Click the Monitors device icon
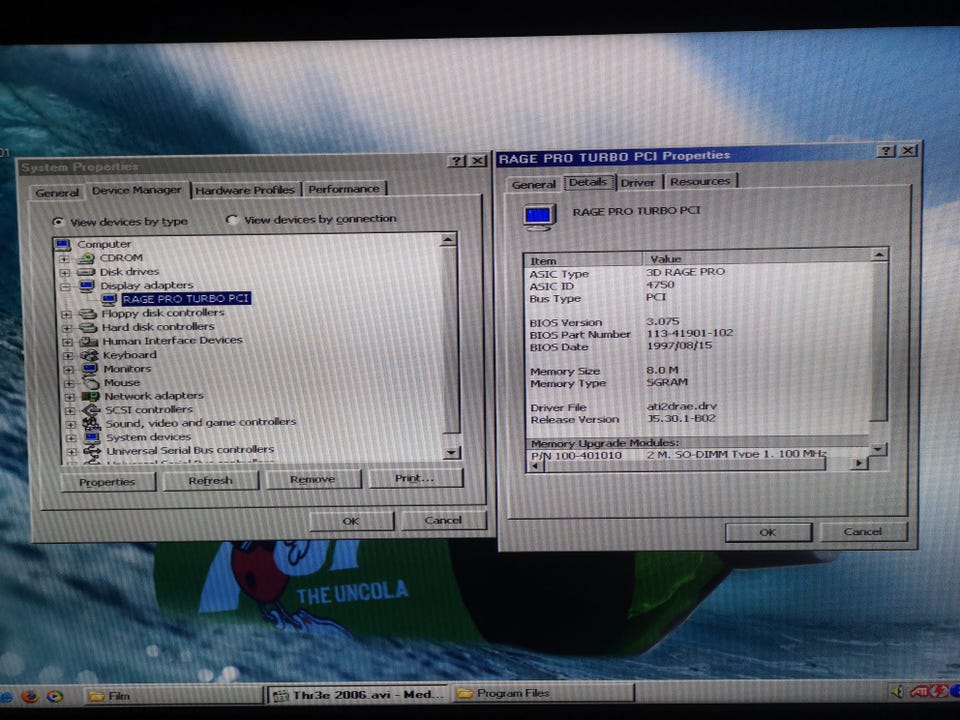The width and height of the screenshot is (960, 720). (x=90, y=369)
